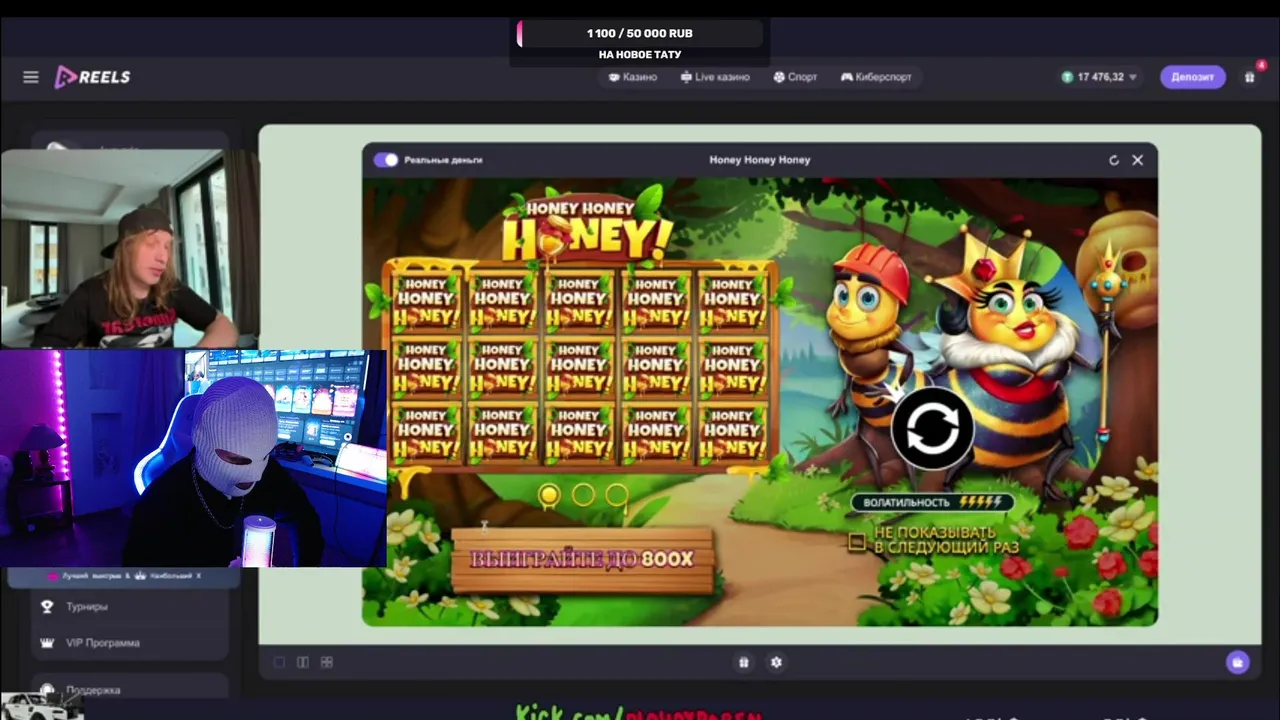Click the gift icon below the game
Viewport: 1280px width, 720px height.
coord(743,662)
